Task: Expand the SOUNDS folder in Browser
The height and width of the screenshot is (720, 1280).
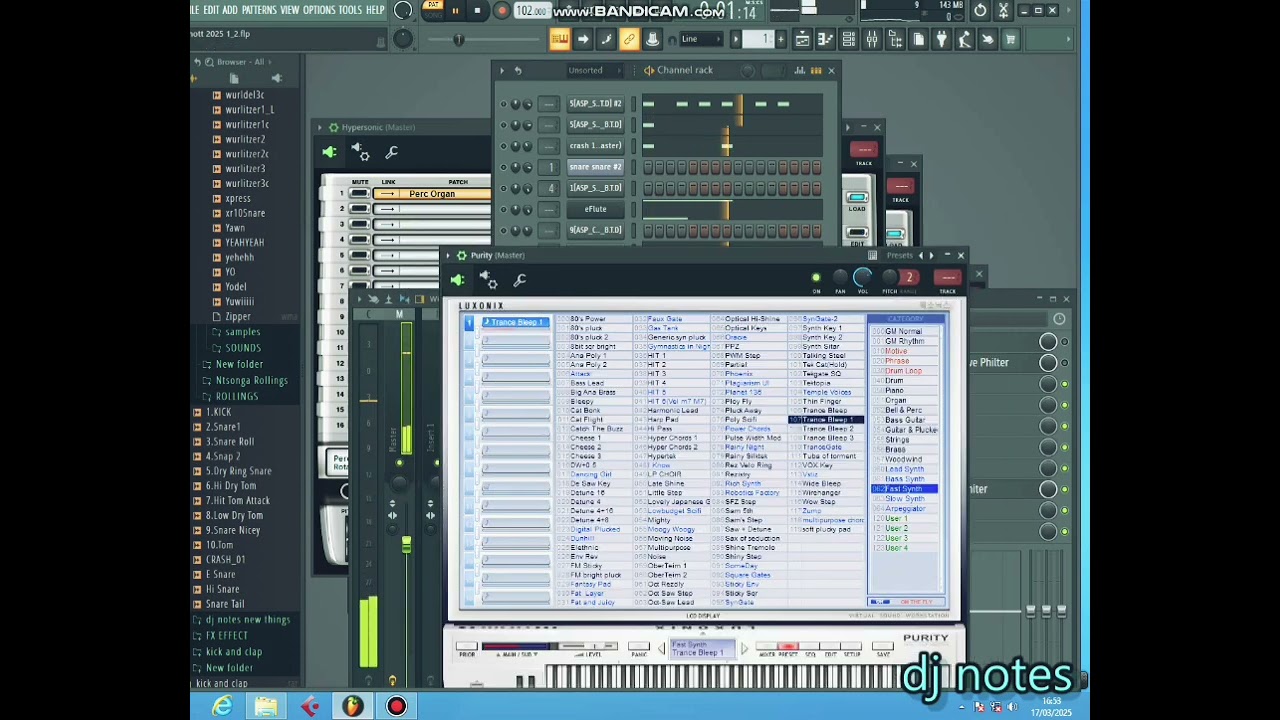Action: [242, 348]
